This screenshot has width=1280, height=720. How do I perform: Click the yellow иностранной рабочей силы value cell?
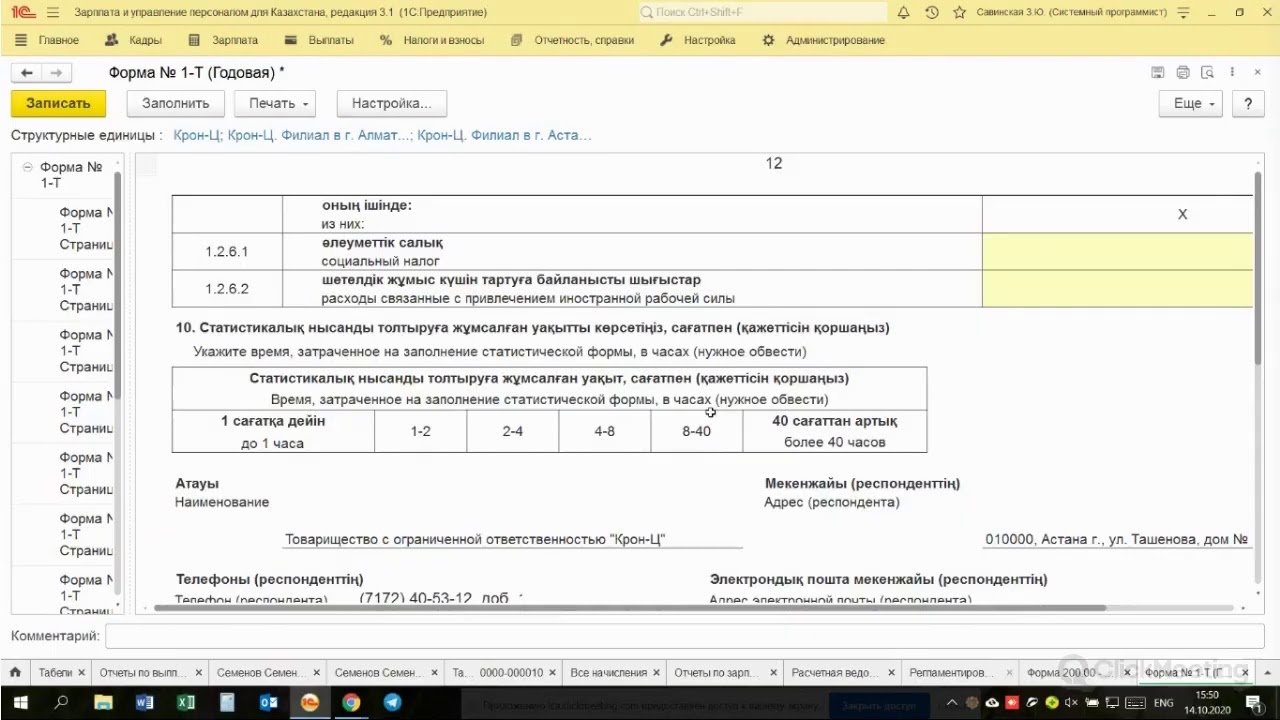point(1117,289)
